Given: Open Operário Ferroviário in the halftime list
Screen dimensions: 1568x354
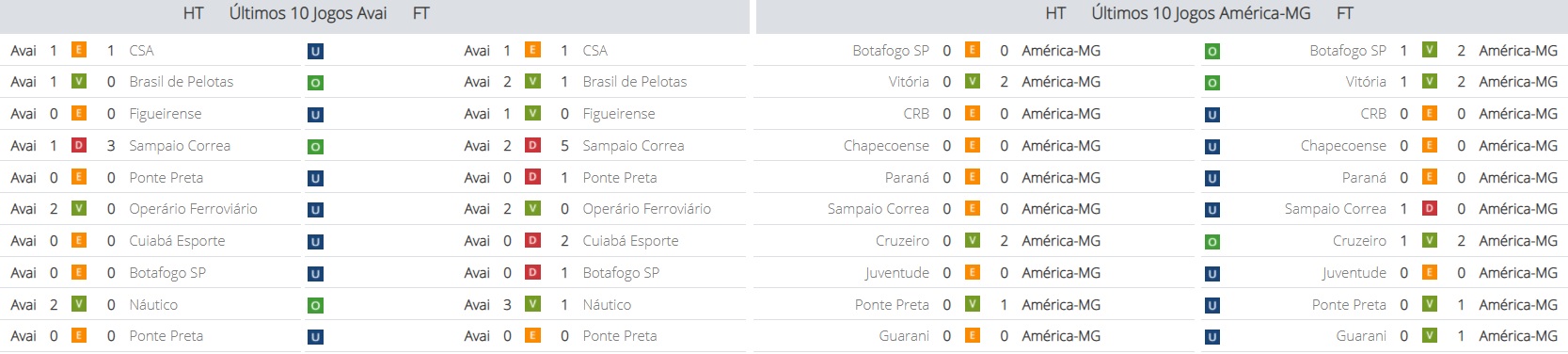Looking at the screenshot, I should point(193,209).
